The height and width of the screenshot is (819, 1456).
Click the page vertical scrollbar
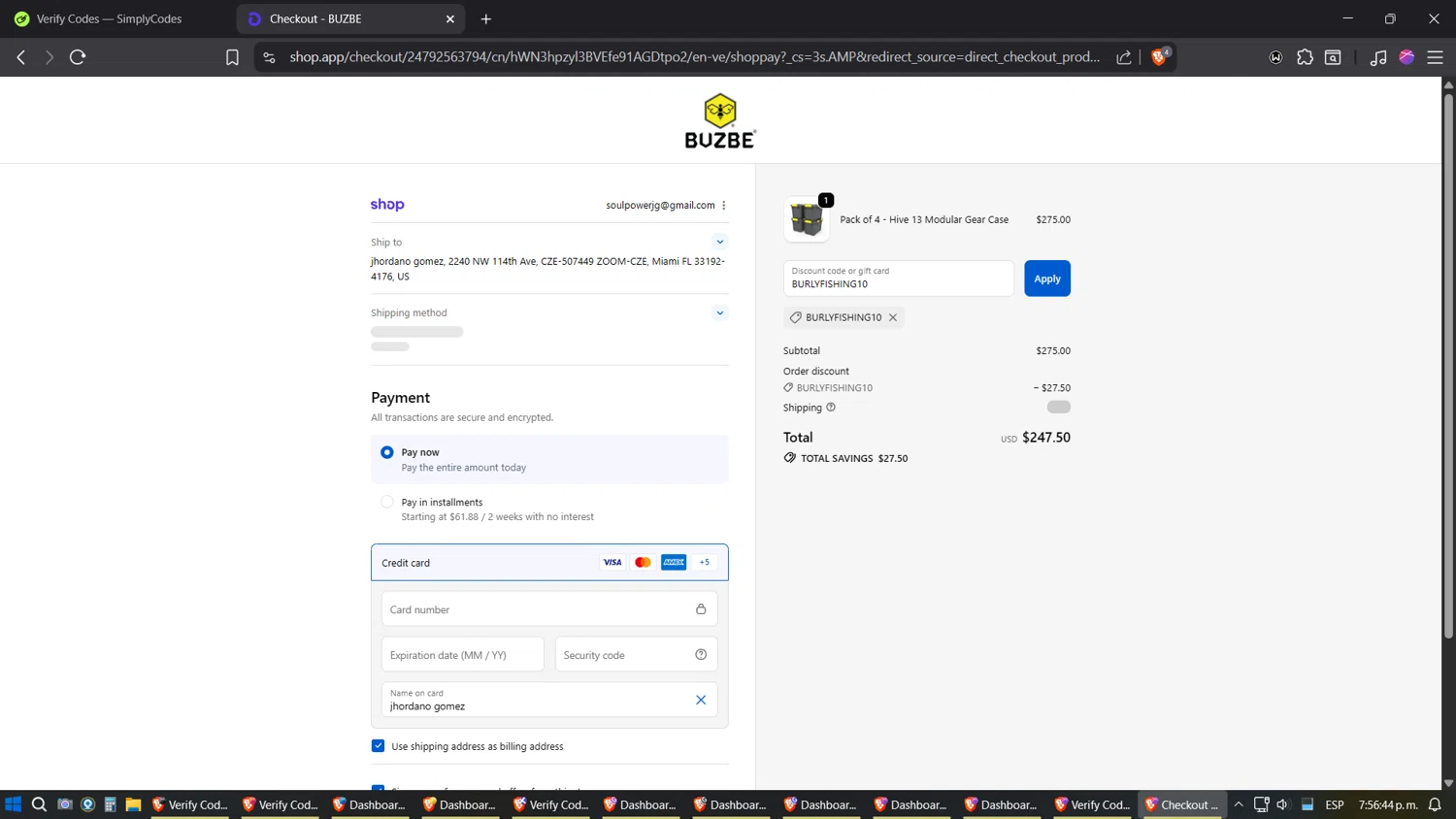(1448, 364)
